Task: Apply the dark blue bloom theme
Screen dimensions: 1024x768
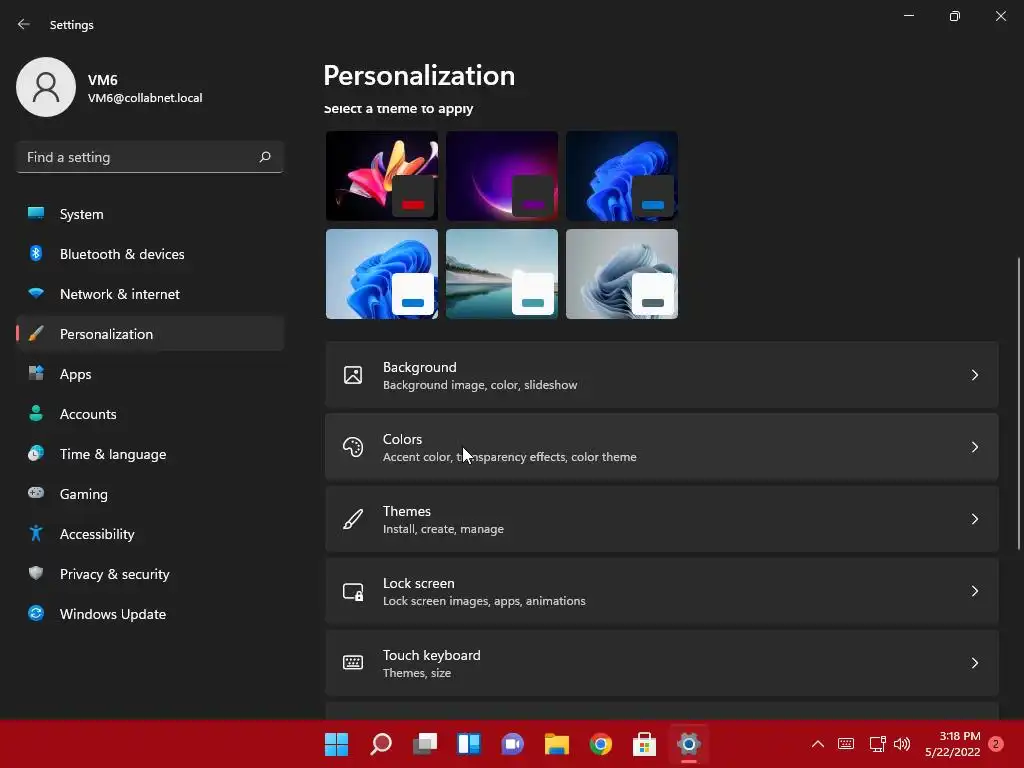Action: [622, 176]
